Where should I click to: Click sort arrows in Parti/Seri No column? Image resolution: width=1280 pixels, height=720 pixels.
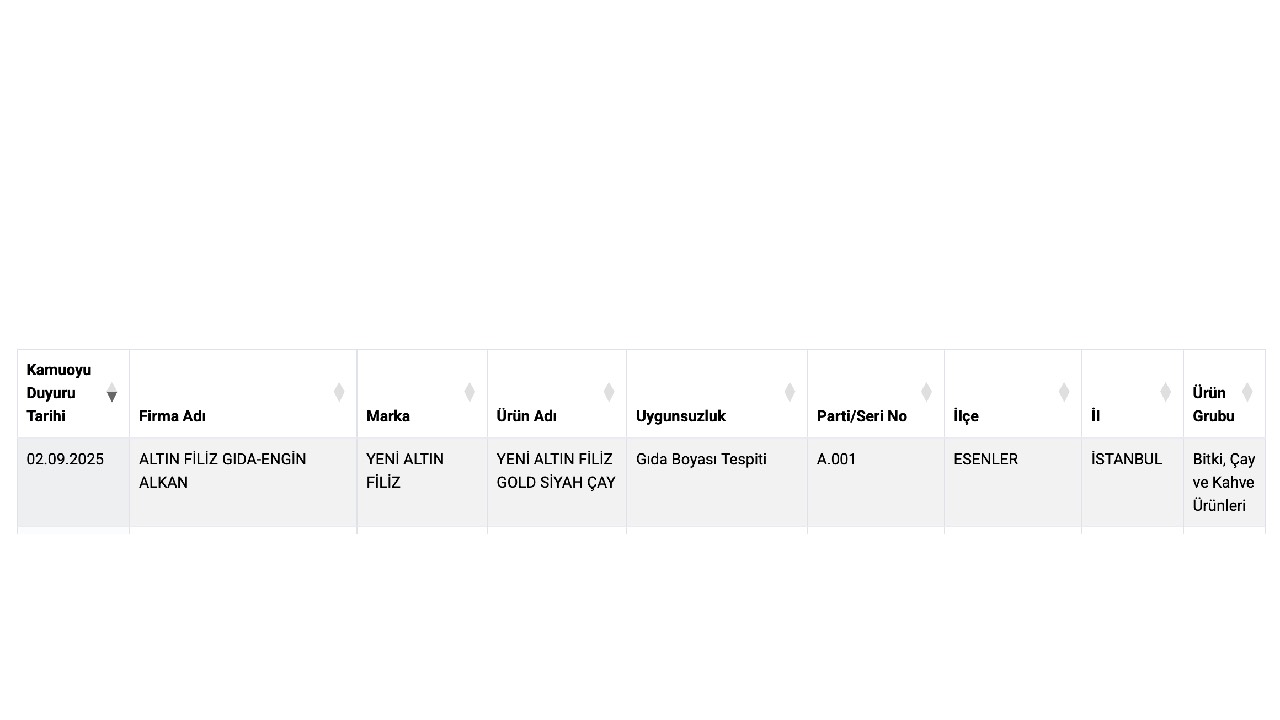pyautogui.click(x=926, y=392)
